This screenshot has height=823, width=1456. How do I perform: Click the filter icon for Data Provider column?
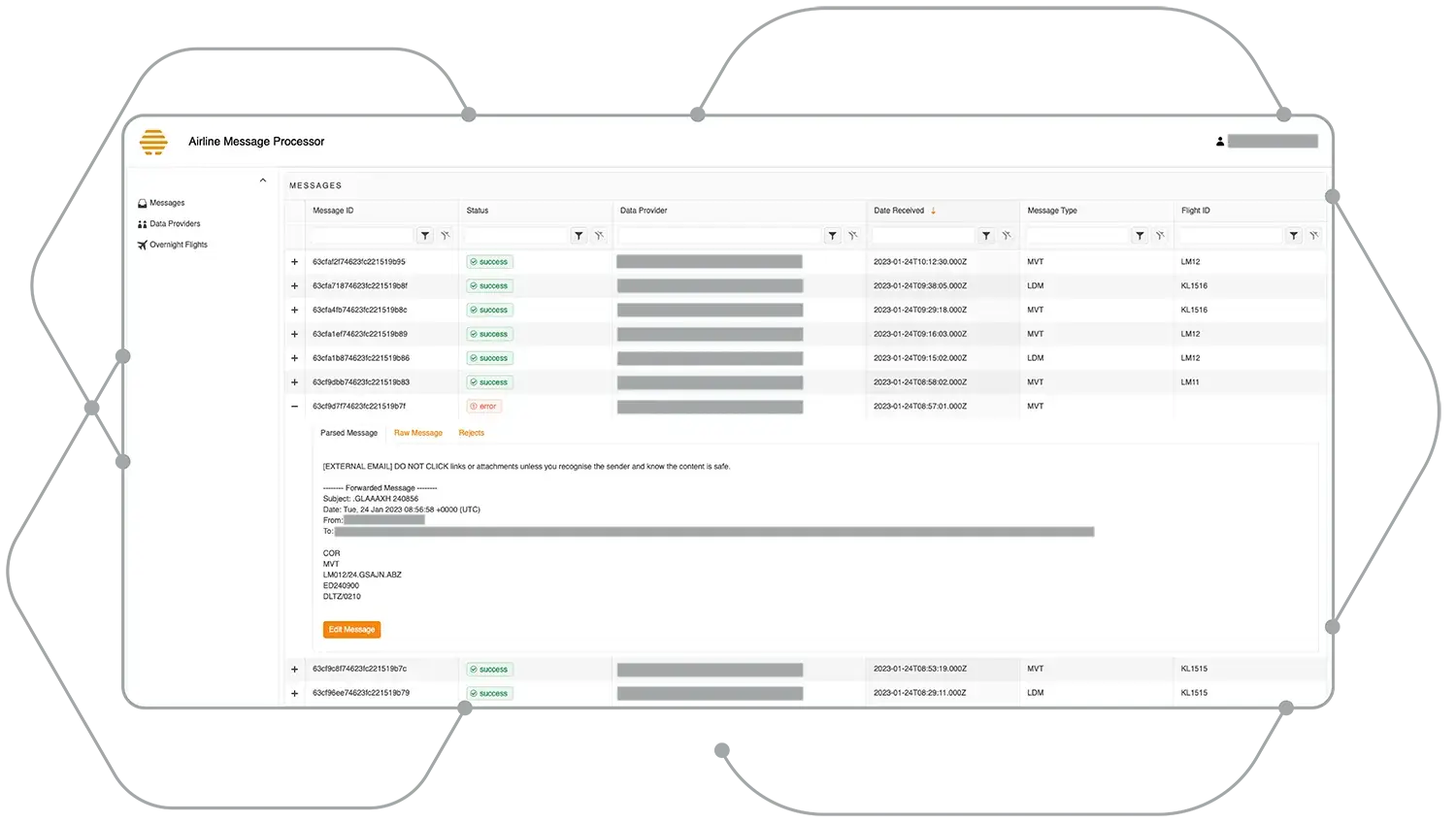832,236
